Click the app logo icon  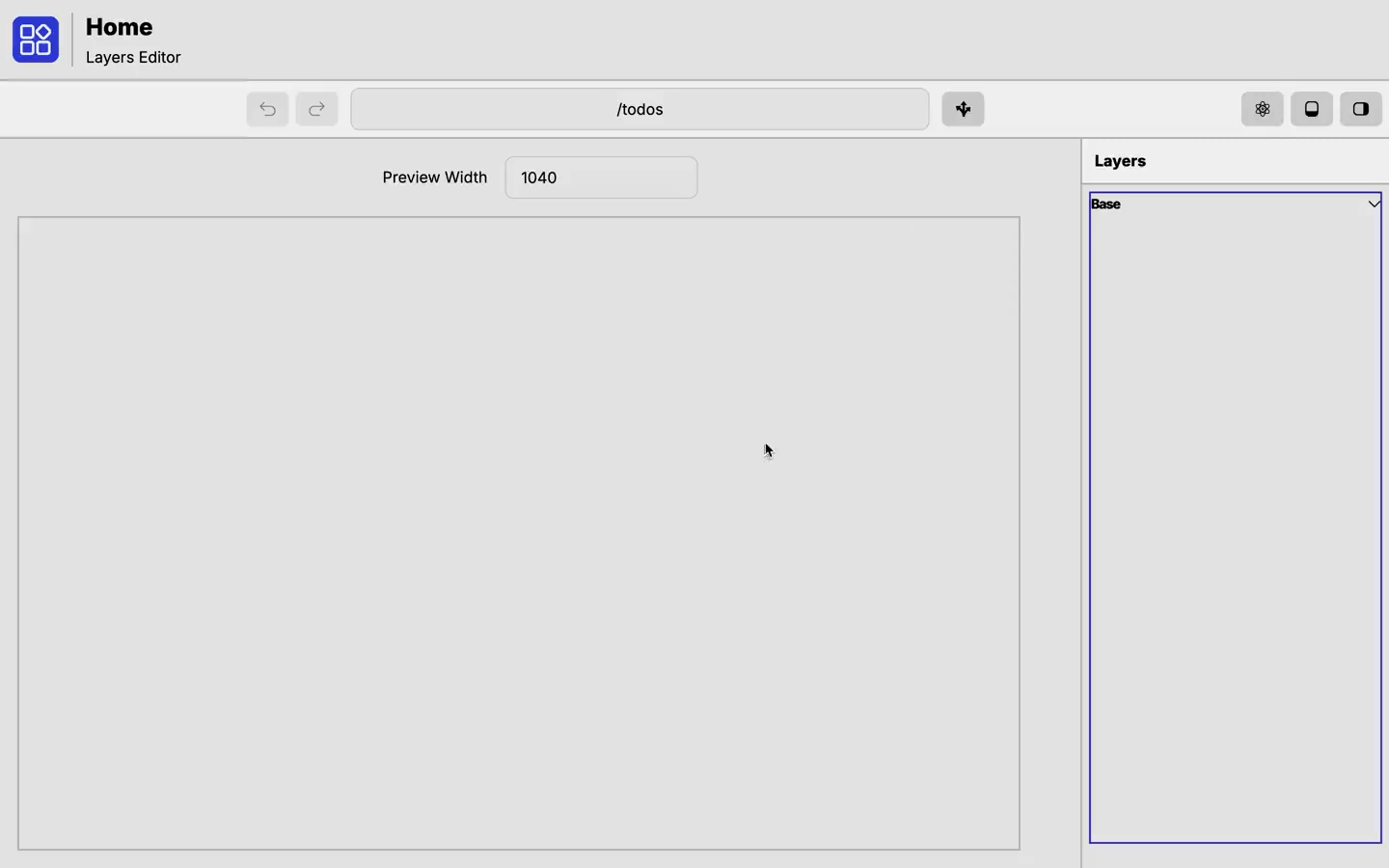(x=36, y=40)
